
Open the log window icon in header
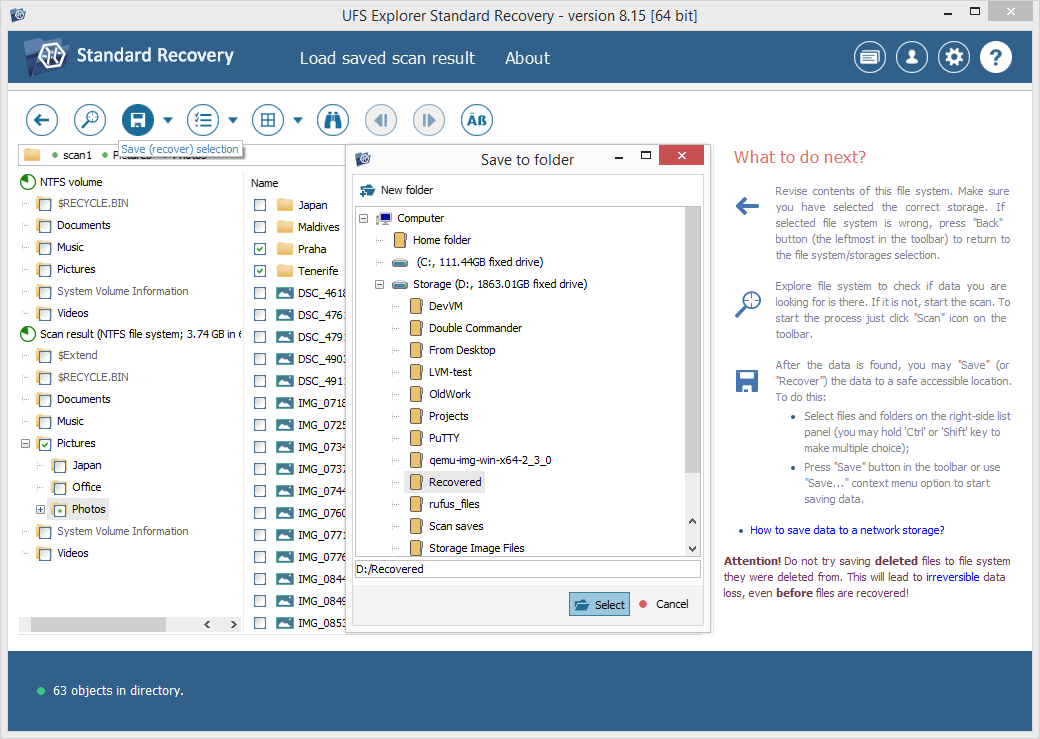point(870,58)
